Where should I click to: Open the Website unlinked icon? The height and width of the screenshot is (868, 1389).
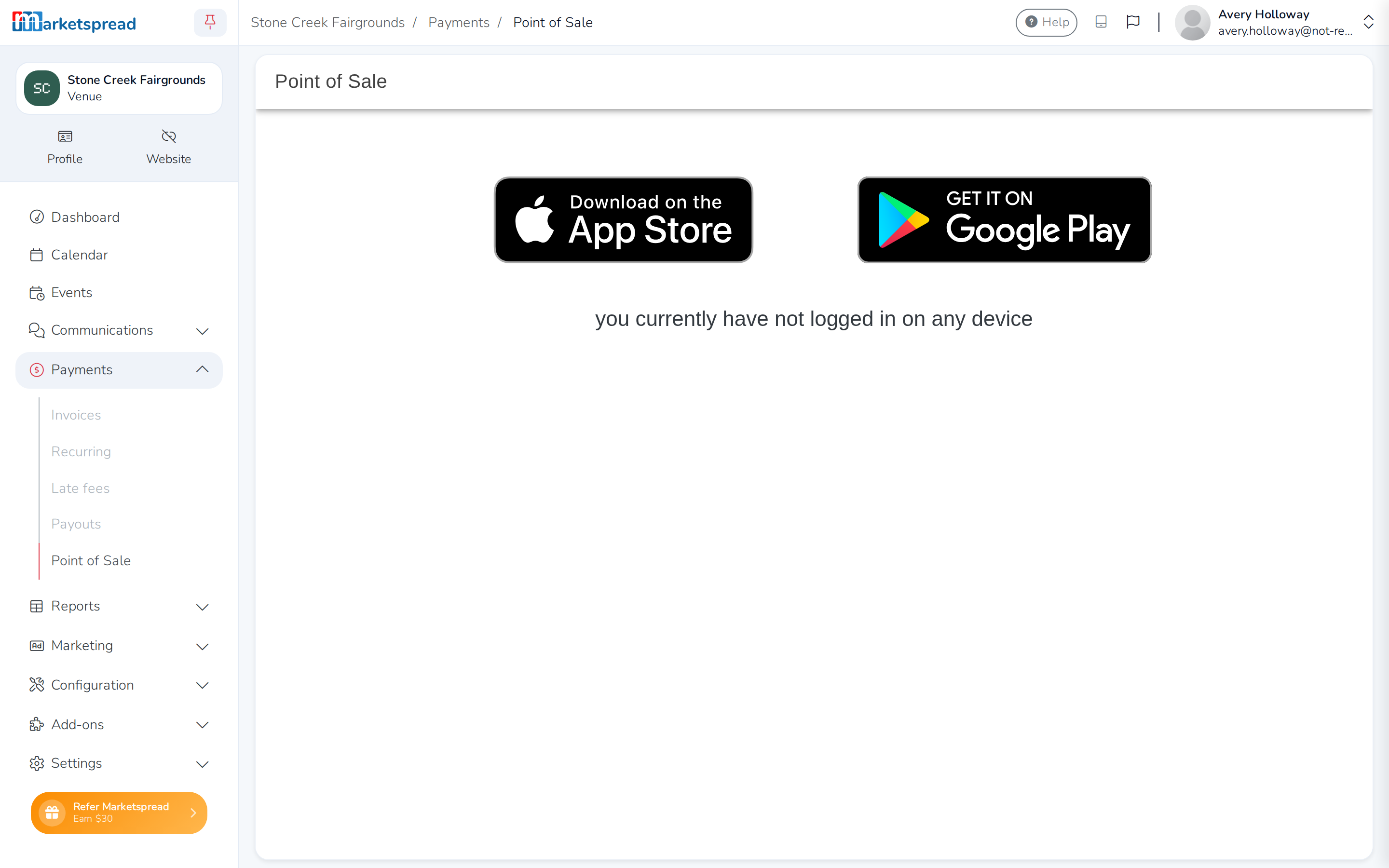168,136
